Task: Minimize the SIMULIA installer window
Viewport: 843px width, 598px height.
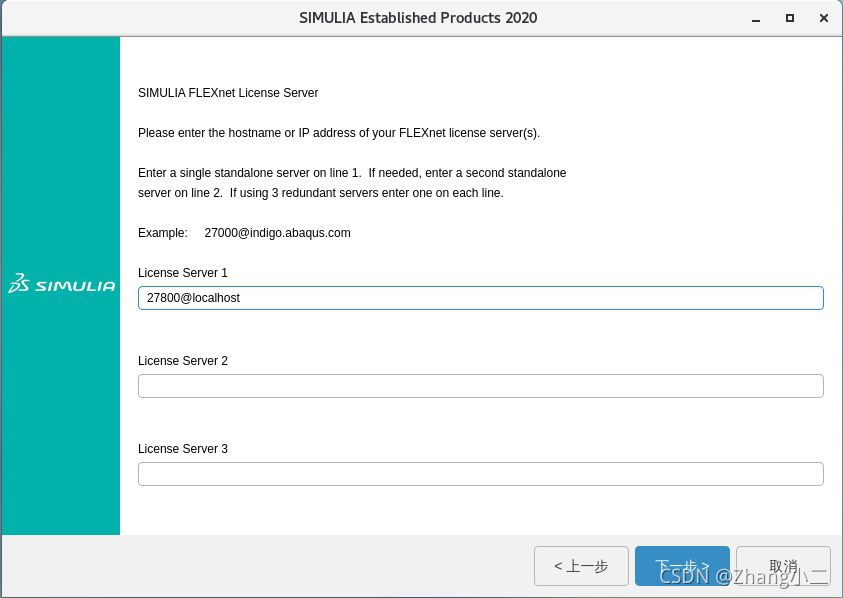Action: pyautogui.click(x=757, y=18)
